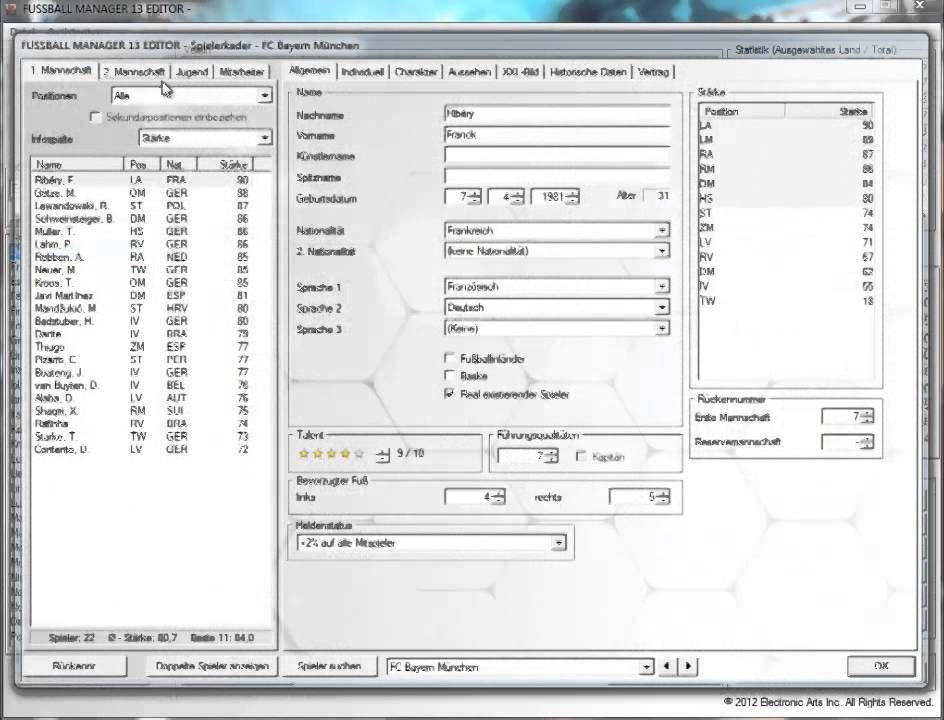Adjust Reservemannschaft shirt number stepper
944x720 pixels.
tap(867, 442)
